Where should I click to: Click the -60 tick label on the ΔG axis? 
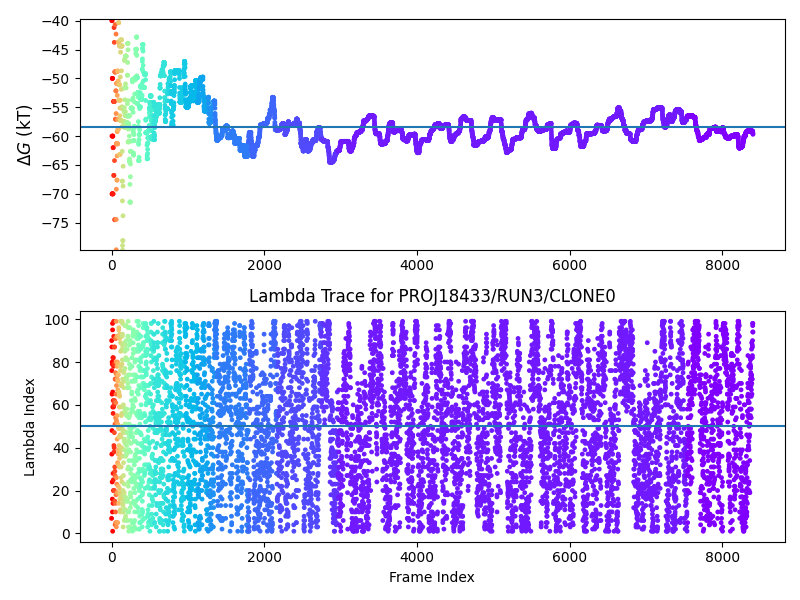coord(55,137)
